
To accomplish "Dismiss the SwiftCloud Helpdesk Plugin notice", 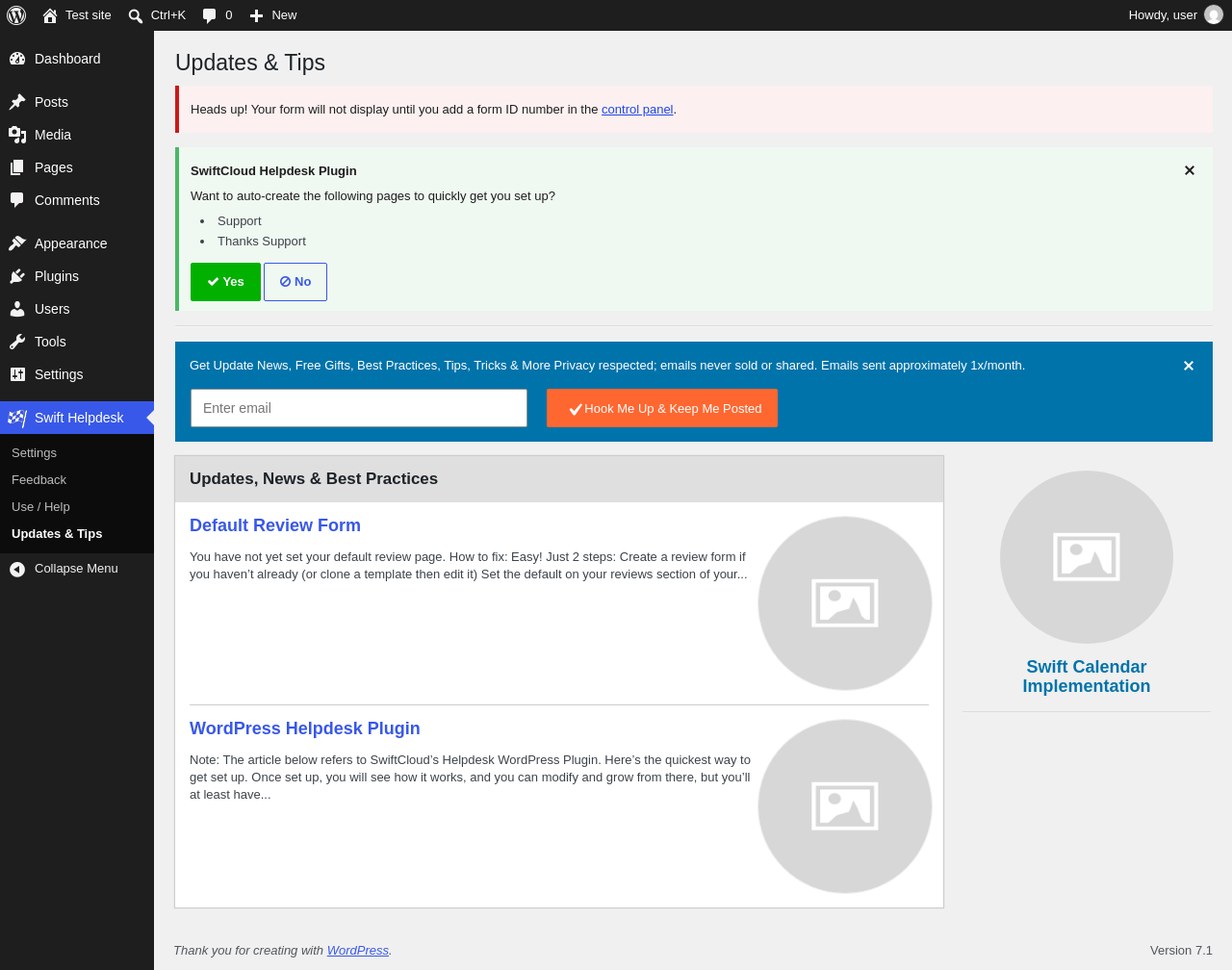I will [x=1190, y=170].
